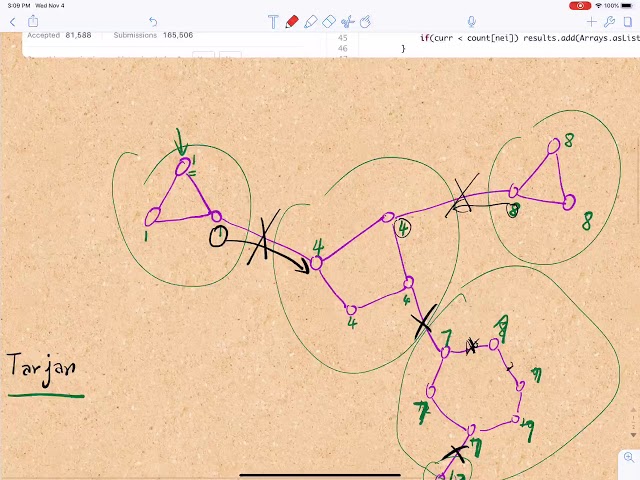Click code line number 46
The width and height of the screenshot is (640, 480).
(x=342, y=49)
